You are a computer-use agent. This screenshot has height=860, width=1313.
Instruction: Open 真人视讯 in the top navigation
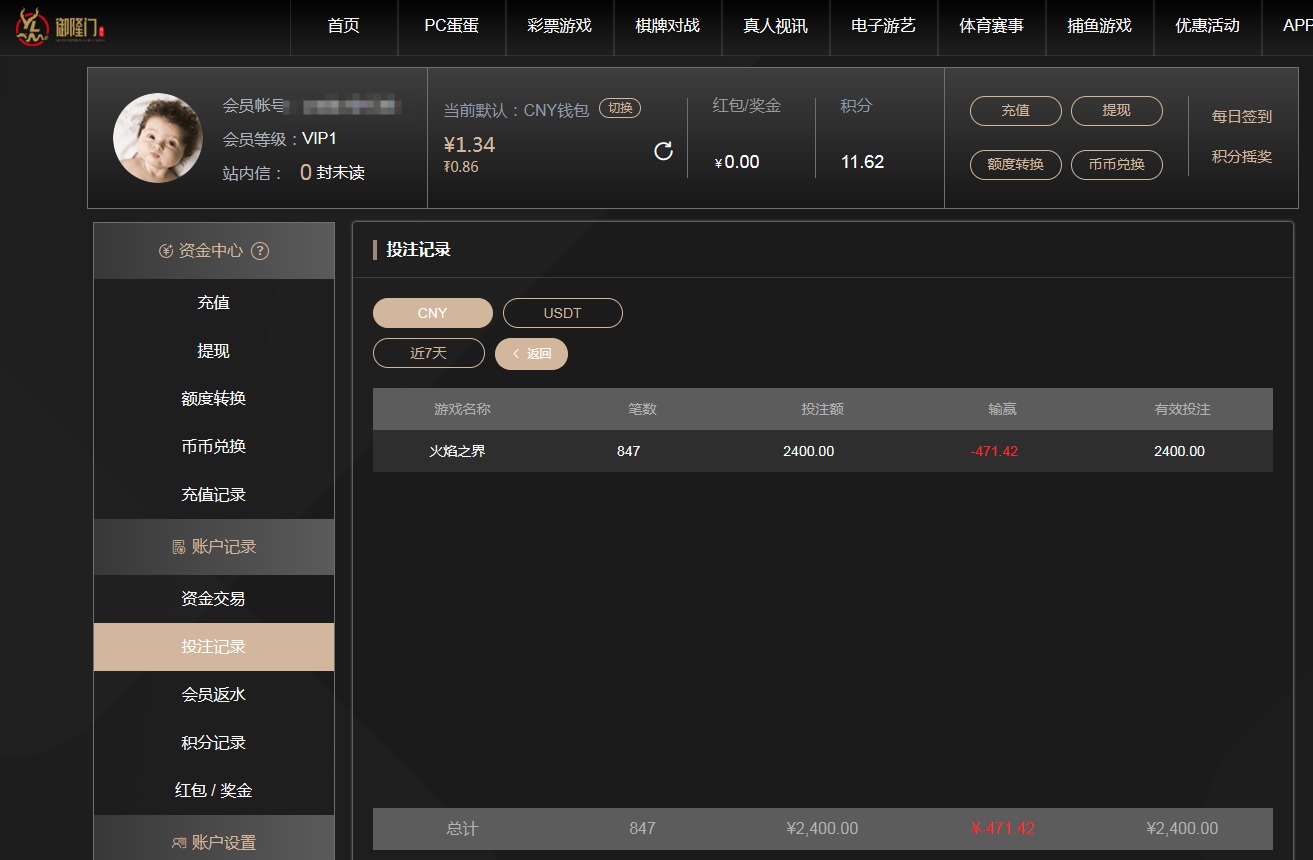[775, 26]
